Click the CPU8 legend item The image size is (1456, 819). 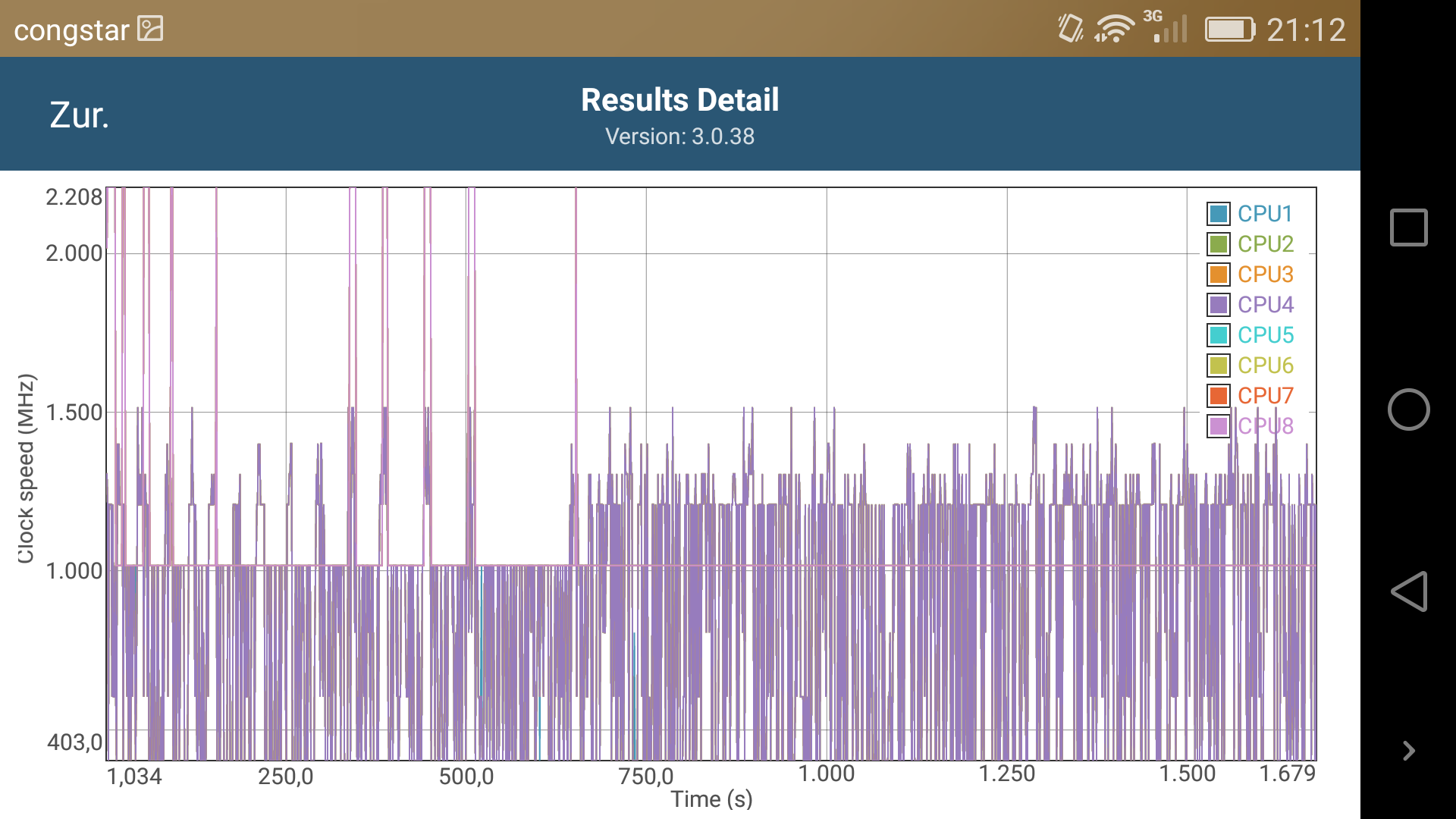1264,426
